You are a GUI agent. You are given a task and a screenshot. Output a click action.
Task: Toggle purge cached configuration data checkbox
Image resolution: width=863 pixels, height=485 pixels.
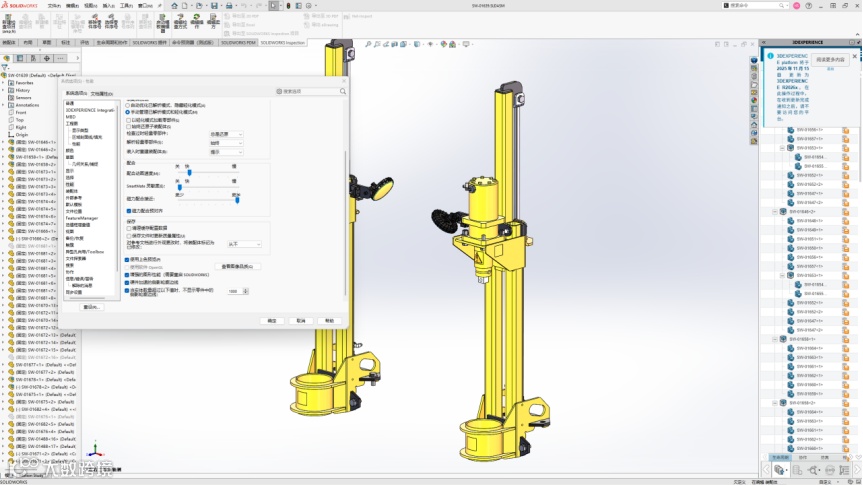[128, 228]
